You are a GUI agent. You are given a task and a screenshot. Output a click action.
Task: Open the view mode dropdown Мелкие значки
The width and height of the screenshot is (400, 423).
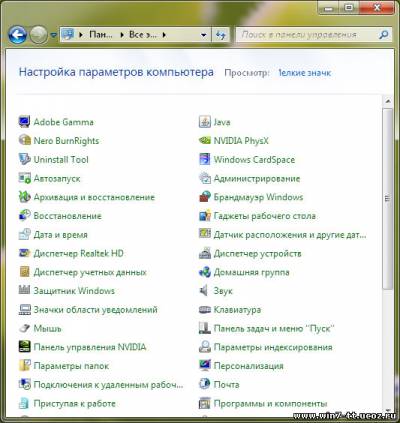pos(305,73)
